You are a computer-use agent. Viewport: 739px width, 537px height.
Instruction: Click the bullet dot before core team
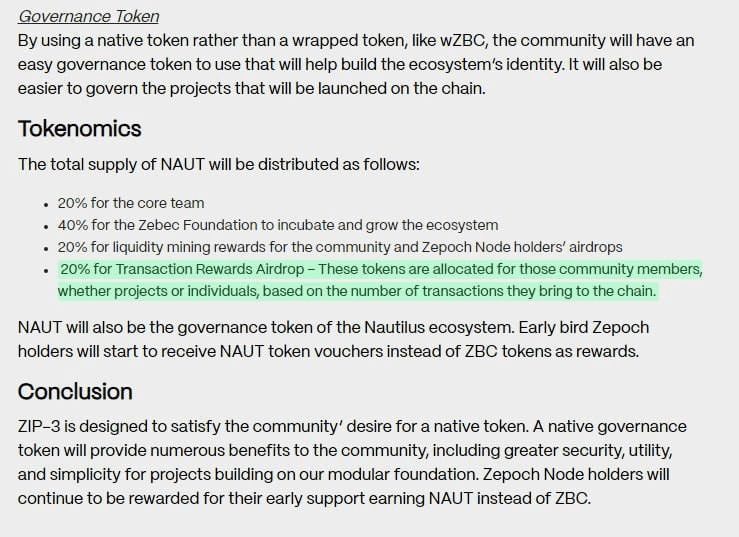click(47, 203)
